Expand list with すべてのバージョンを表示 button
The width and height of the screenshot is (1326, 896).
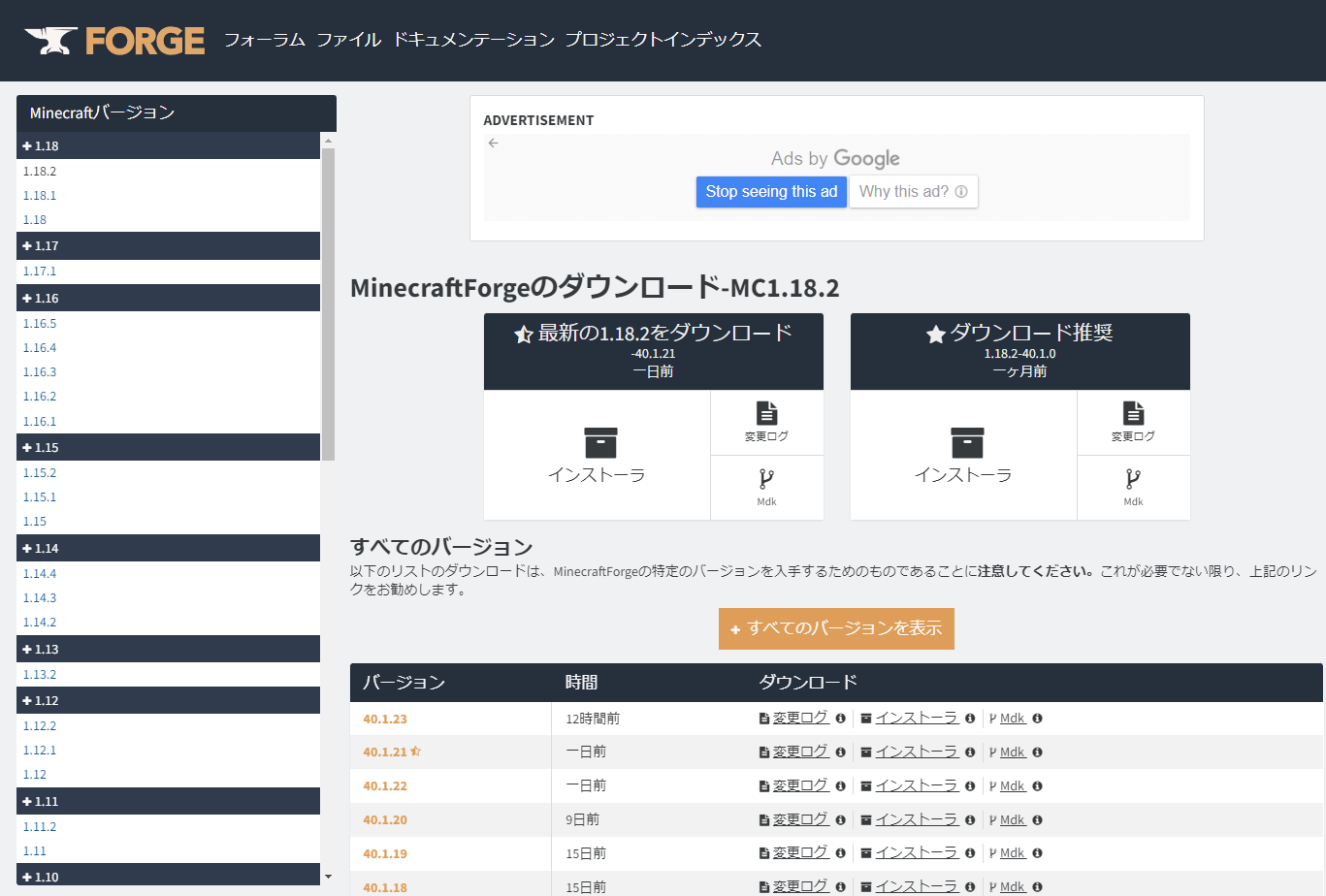[836, 628]
